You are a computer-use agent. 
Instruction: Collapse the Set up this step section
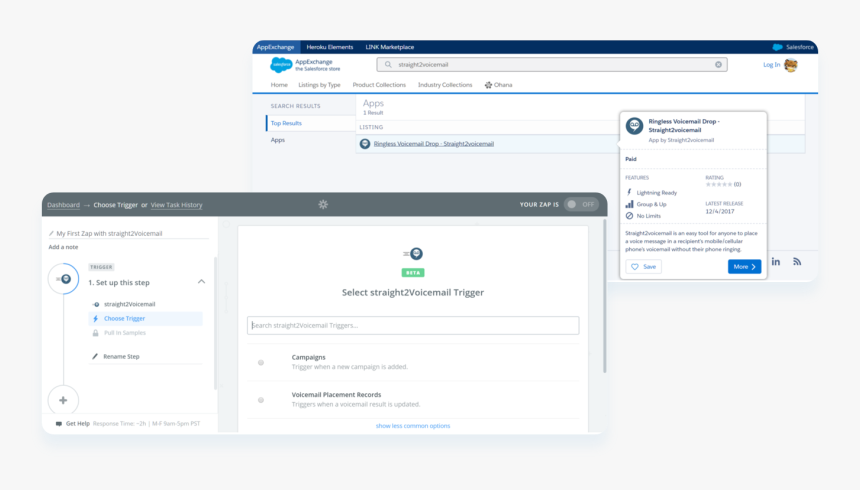point(201,282)
